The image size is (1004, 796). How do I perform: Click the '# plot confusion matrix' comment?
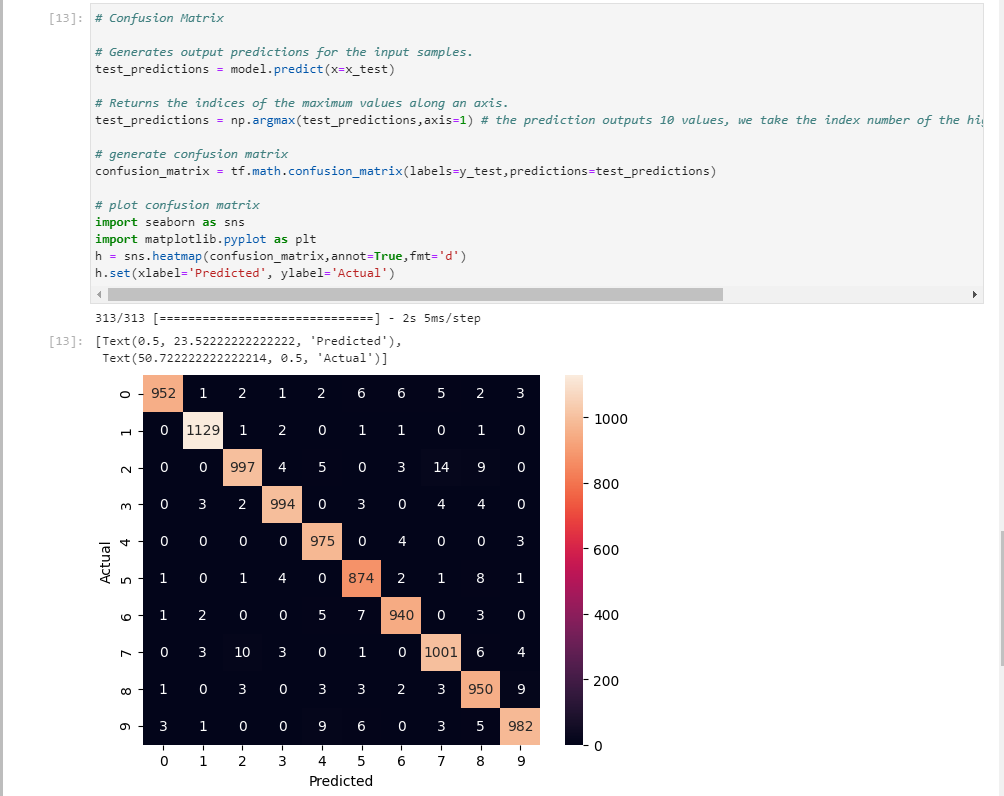(x=177, y=205)
